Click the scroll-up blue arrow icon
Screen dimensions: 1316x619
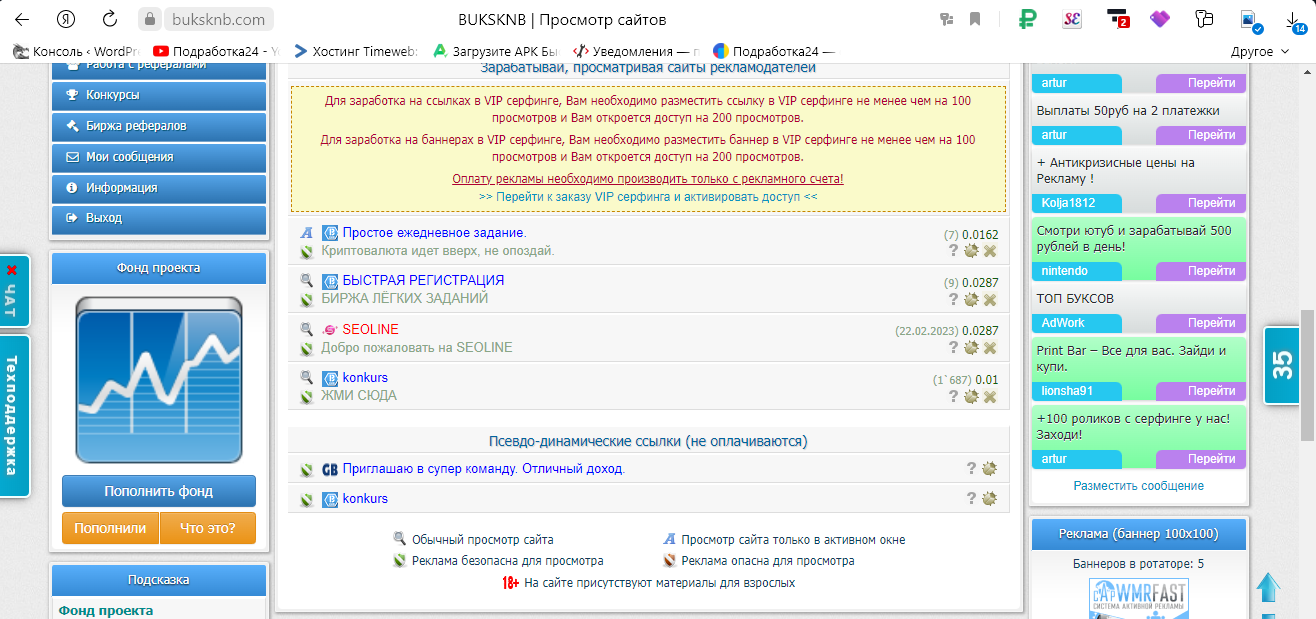tap(1268, 587)
